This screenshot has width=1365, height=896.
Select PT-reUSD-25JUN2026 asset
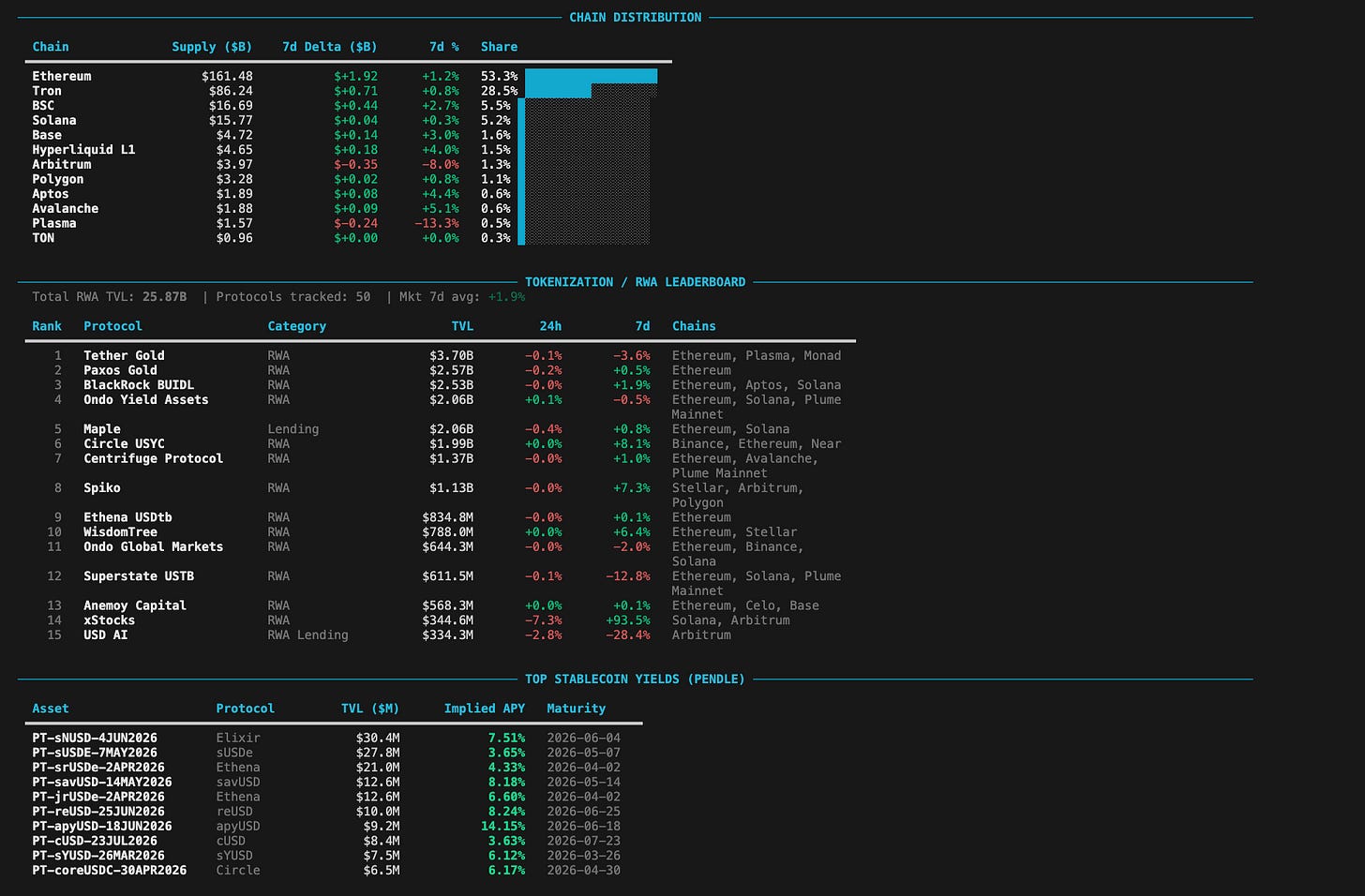[x=98, y=812]
